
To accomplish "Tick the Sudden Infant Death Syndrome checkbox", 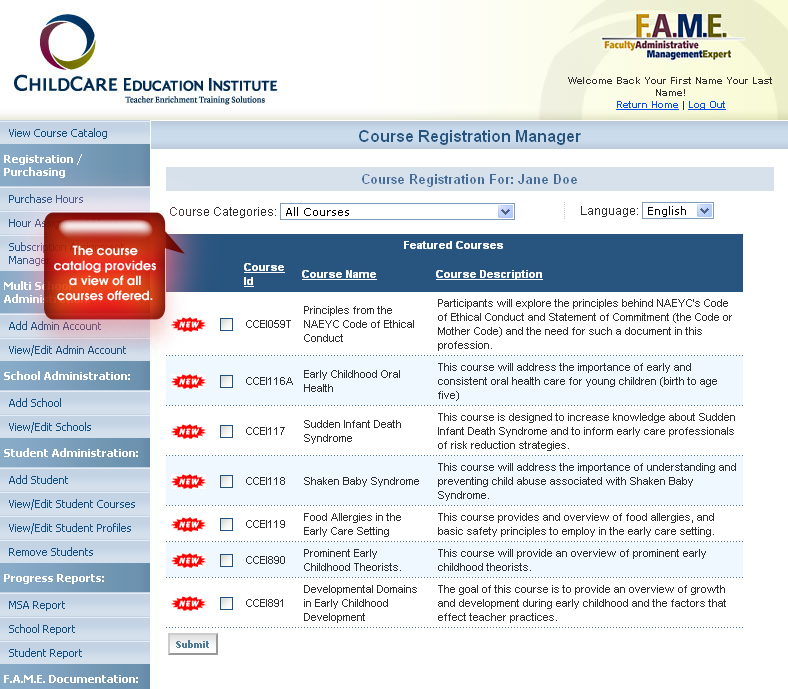I will [x=227, y=431].
